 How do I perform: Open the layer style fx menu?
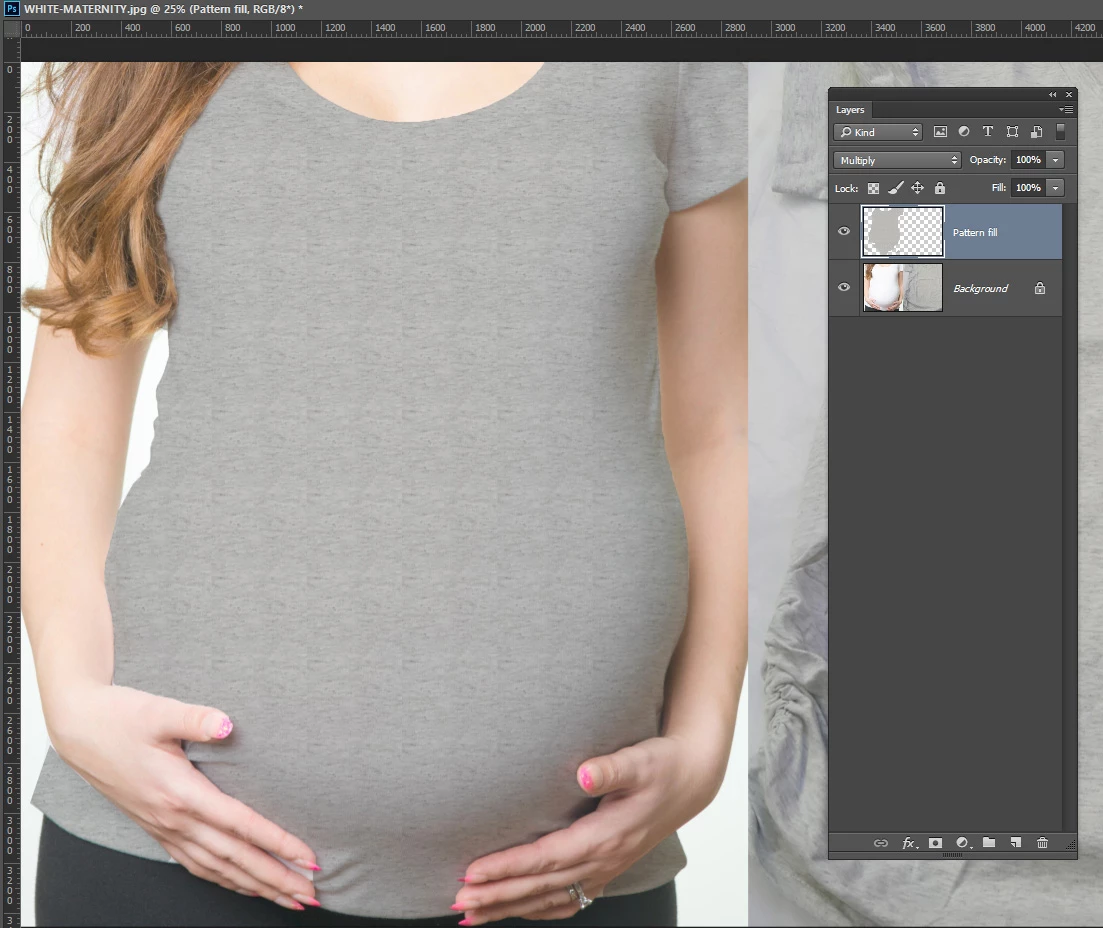pos(910,843)
